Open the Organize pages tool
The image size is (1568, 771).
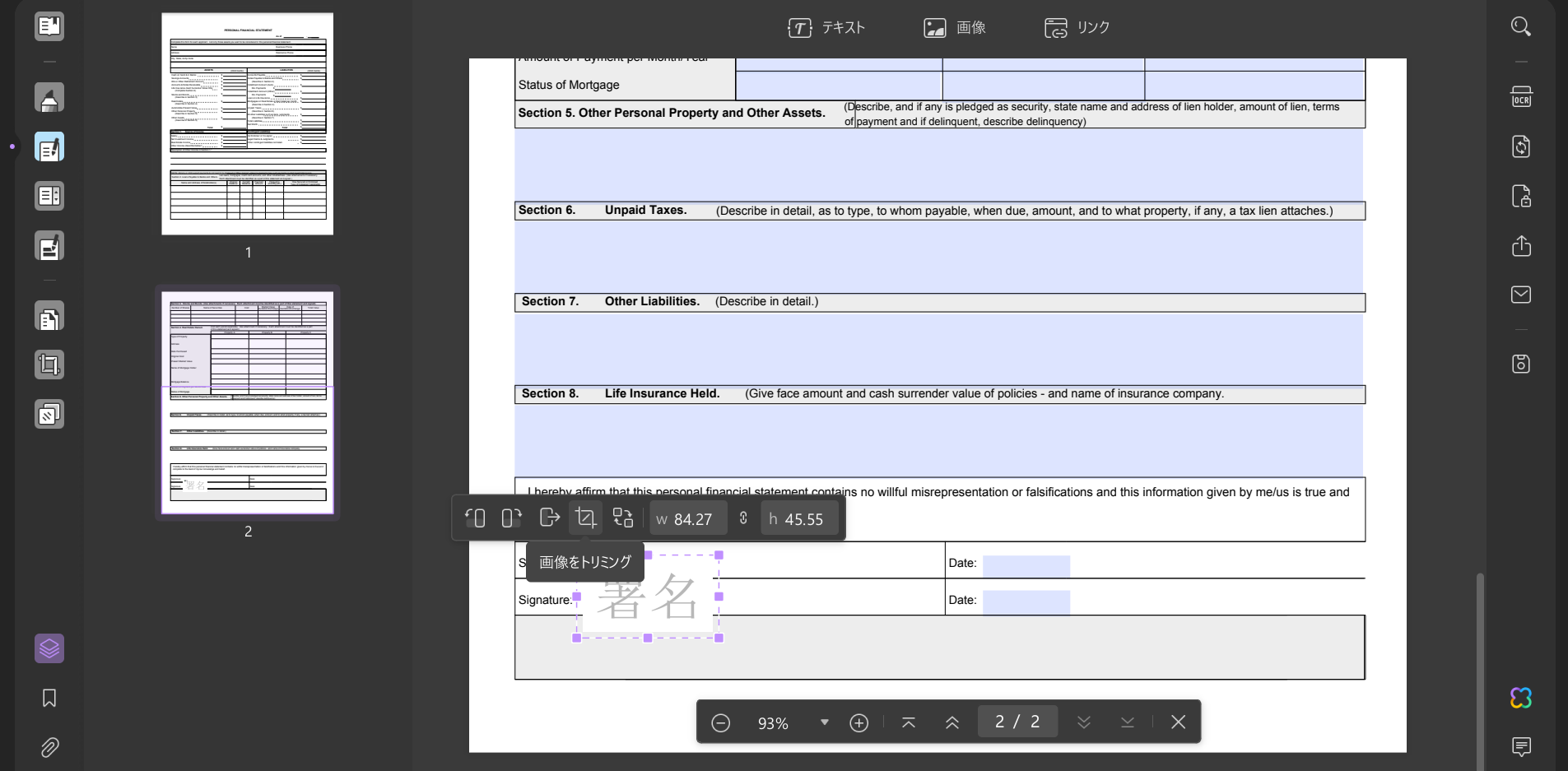[x=49, y=317]
